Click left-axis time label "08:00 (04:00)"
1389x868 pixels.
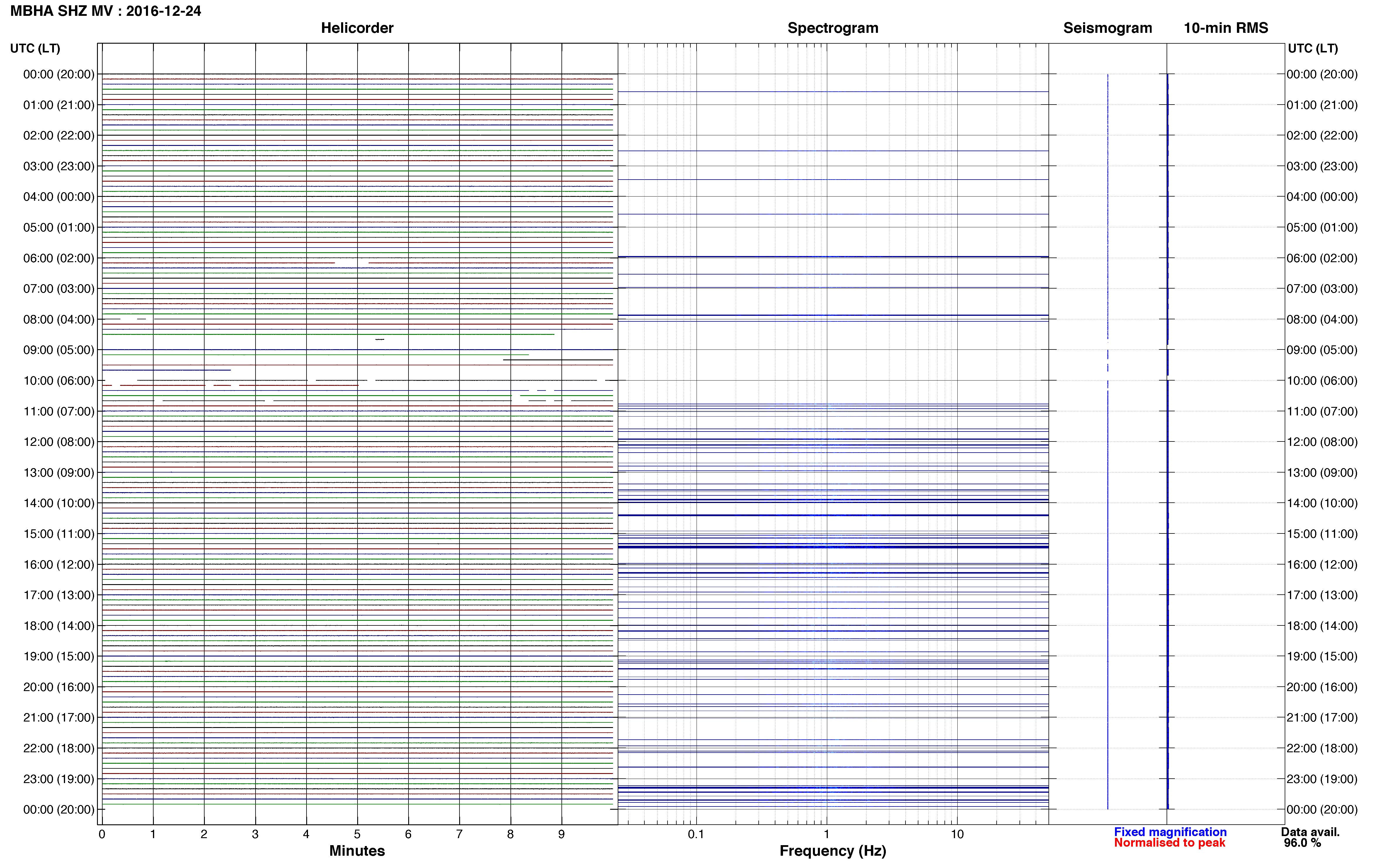(59, 319)
